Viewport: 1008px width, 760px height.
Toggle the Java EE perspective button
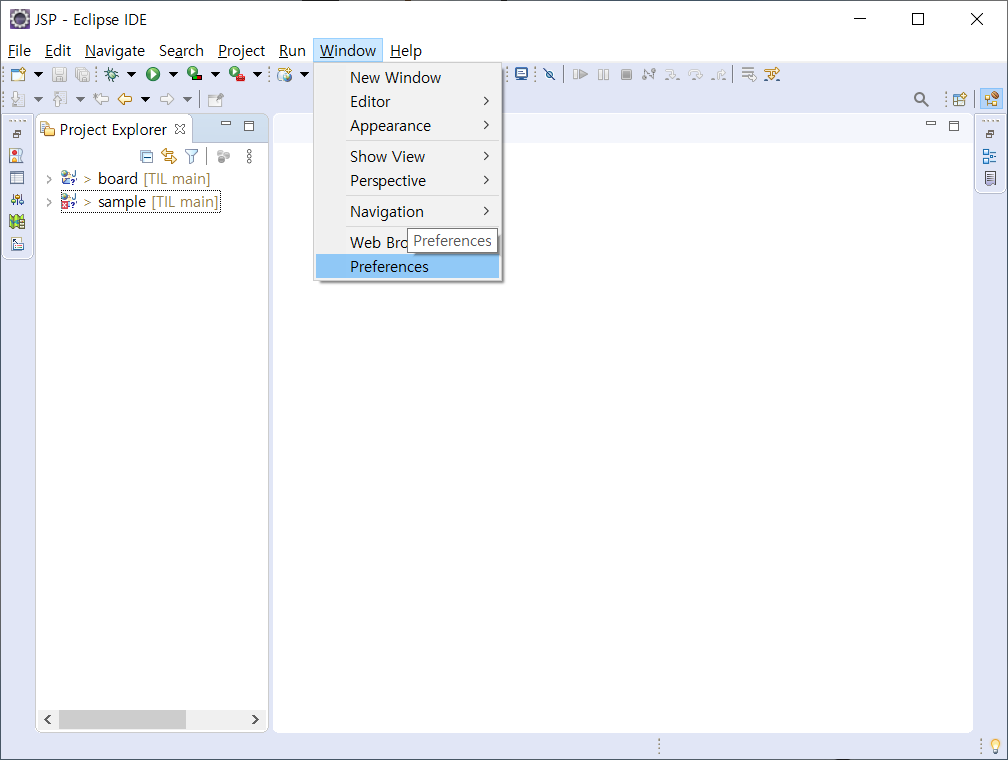tap(991, 99)
